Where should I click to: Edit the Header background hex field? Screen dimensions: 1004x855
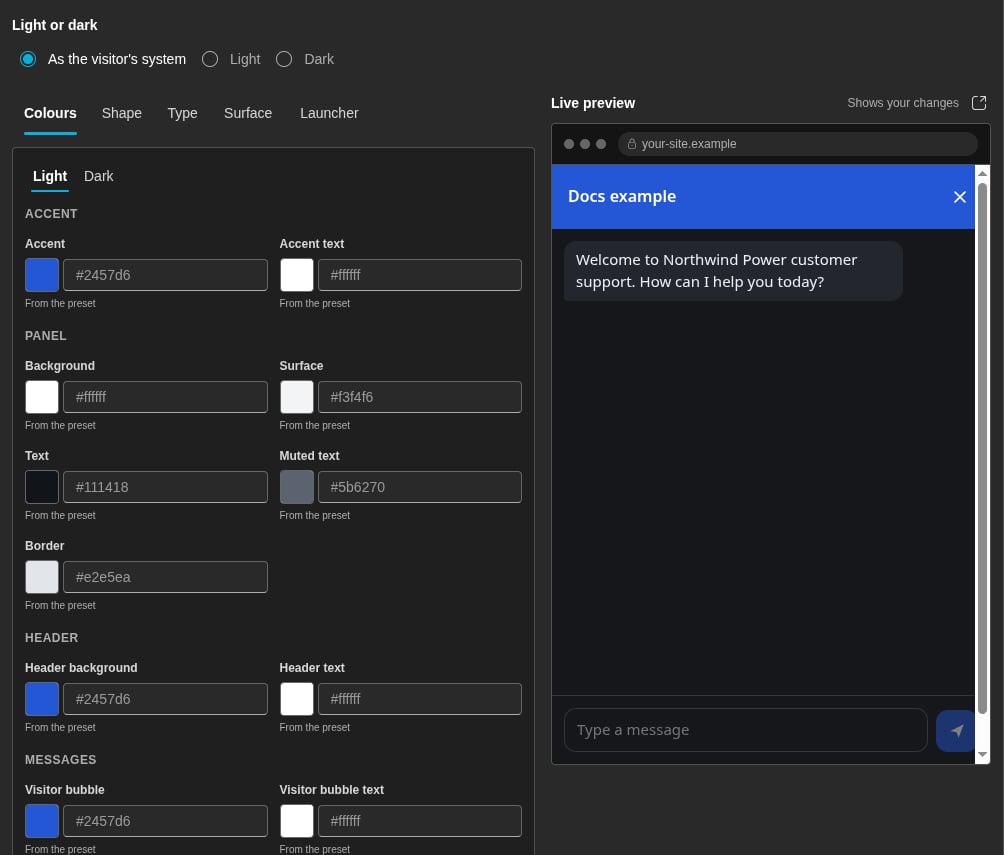pos(165,699)
